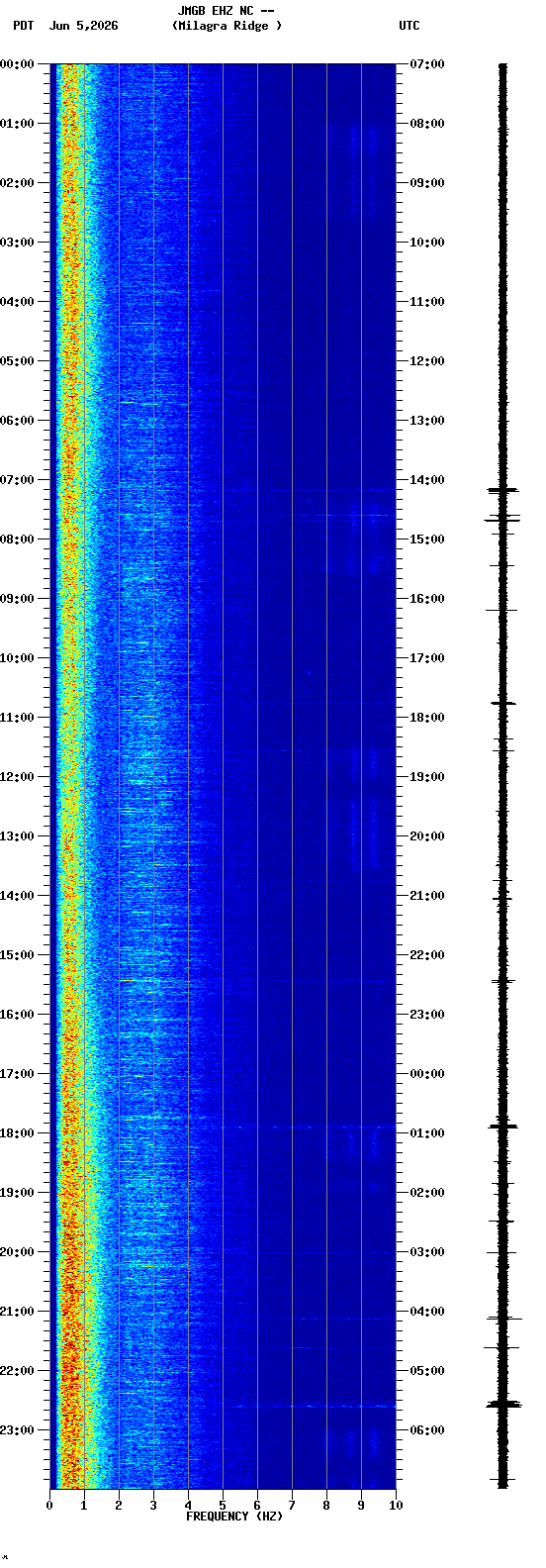546x1568 pixels.
Task: Click the frequency axis tick label '10'
Action: pyautogui.click(x=396, y=1506)
